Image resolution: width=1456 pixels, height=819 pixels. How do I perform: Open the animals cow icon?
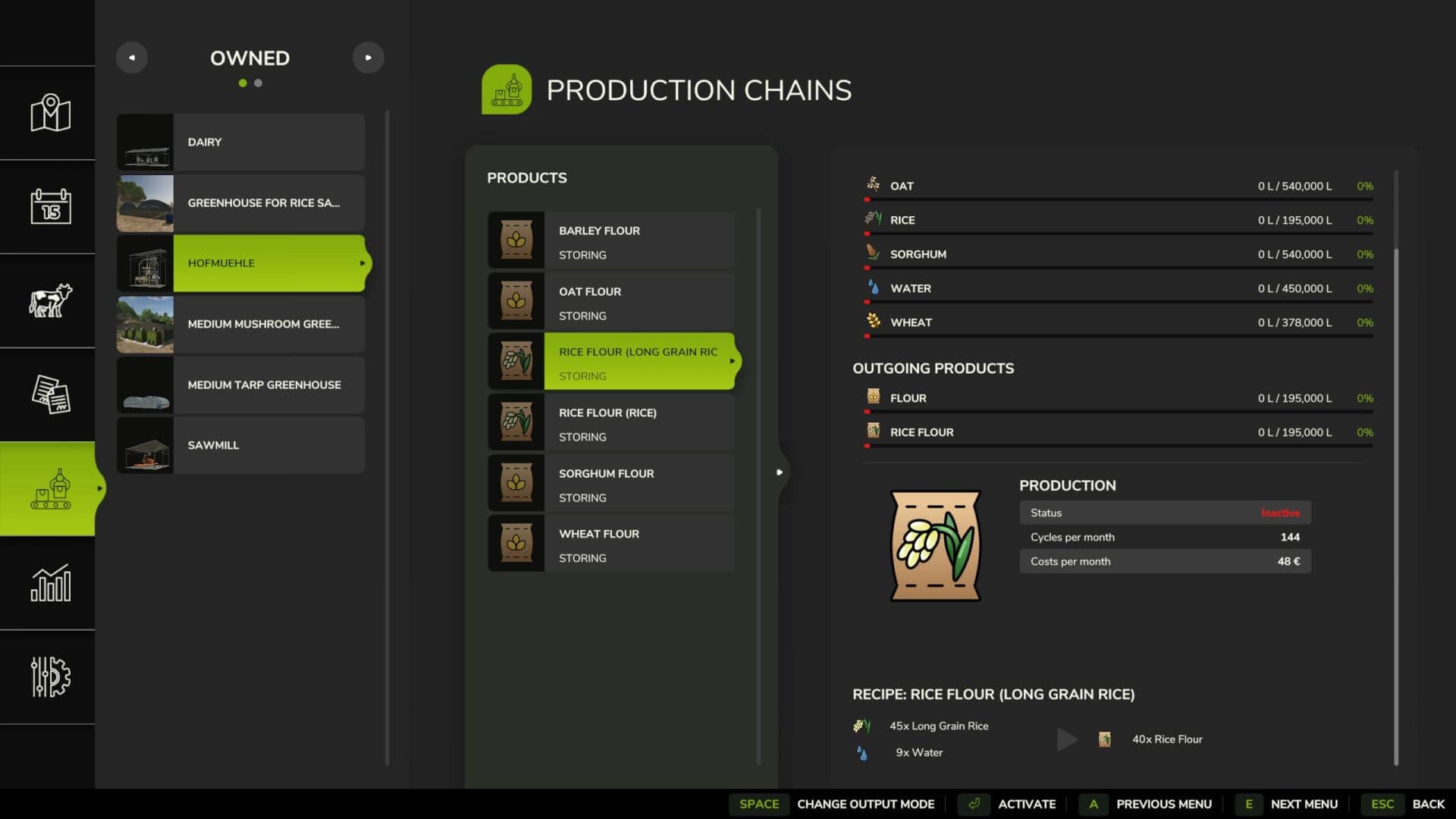pyautogui.click(x=50, y=300)
